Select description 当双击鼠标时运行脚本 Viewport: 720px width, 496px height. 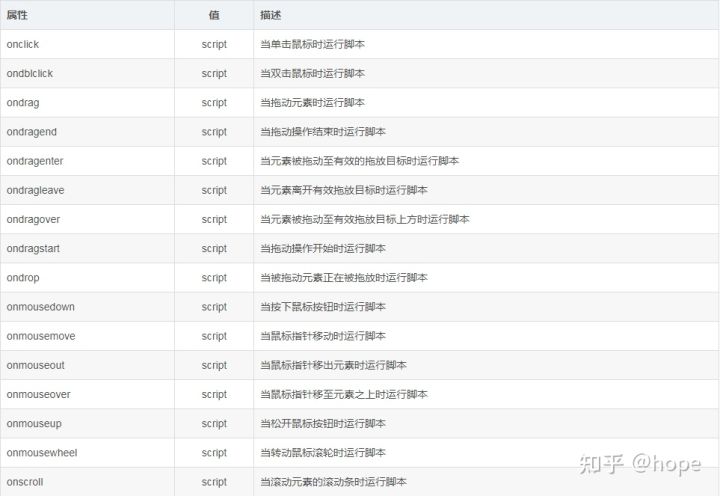point(312,73)
